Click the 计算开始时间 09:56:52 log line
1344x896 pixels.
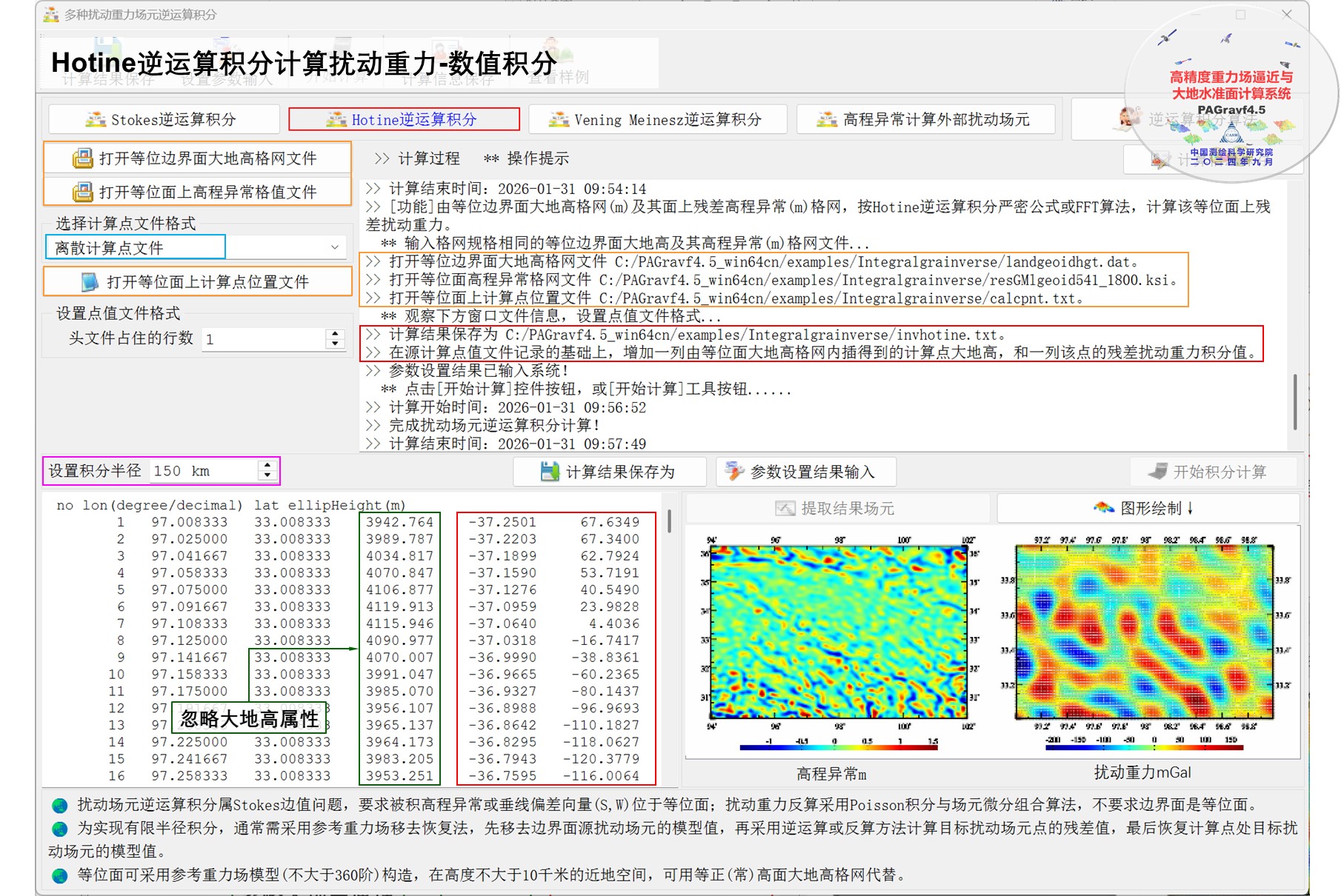[505, 407]
